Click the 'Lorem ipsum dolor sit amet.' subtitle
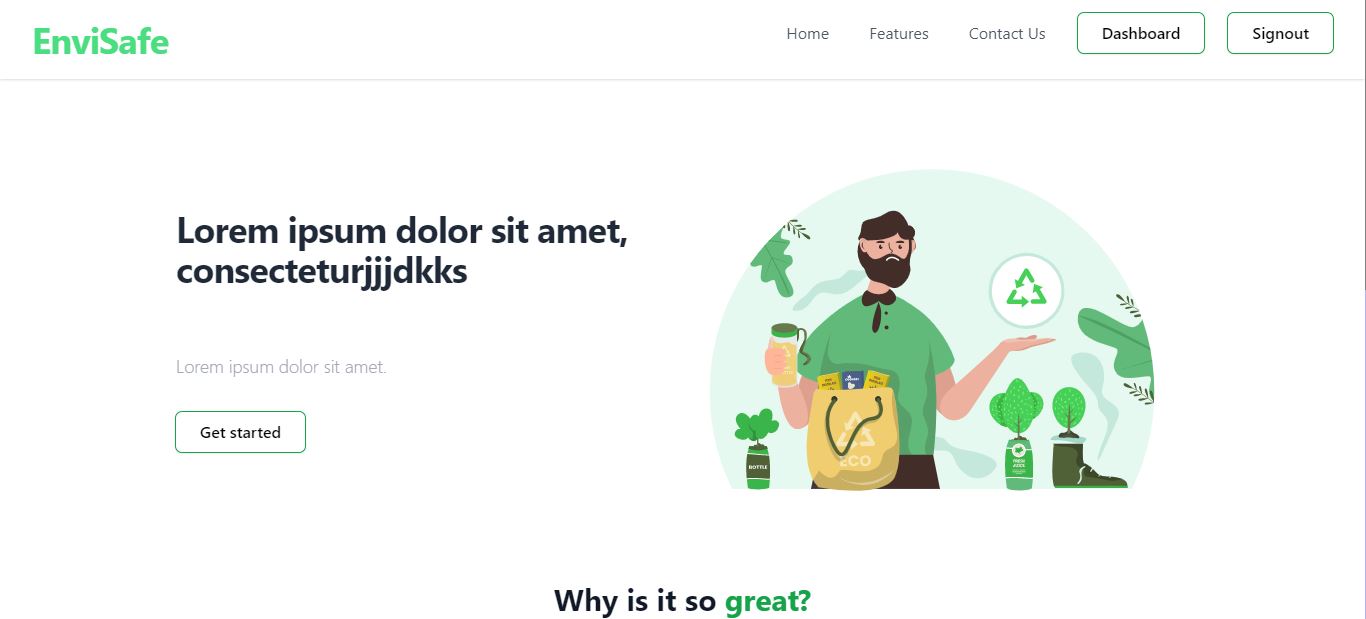Image resolution: width=1366 pixels, height=619 pixels. (281, 367)
